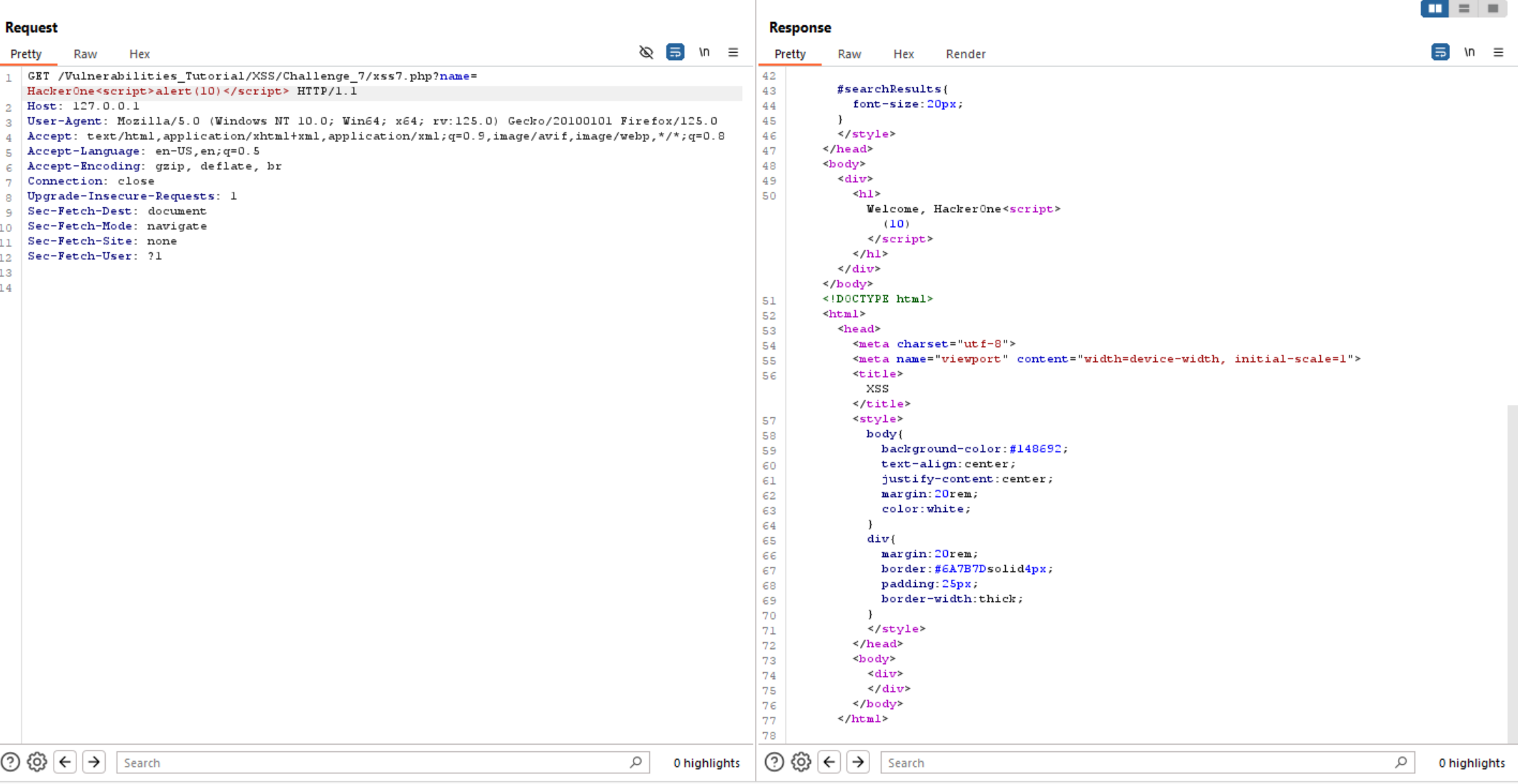Click the Upgrade-Insecure-Requests header line
The image size is (1518, 784).
(132, 196)
